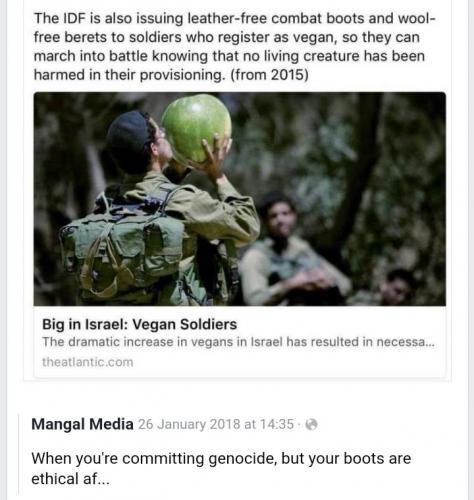Image resolution: width=474 pixels, height=500 pixels.
Task: Click the theatlantic.com source domain
Action: pos(88,362)
